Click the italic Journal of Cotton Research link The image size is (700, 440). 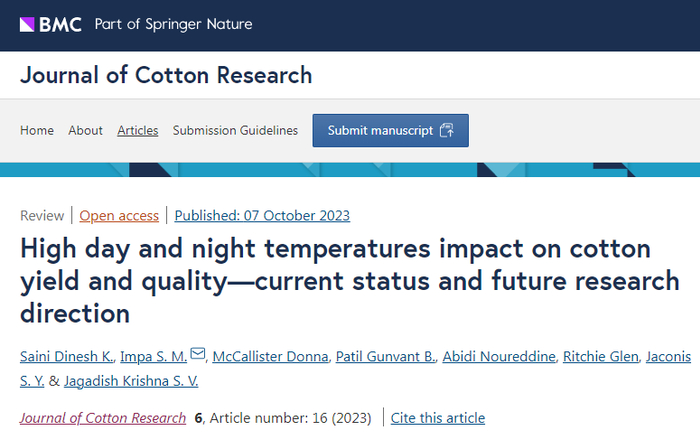[103, 418]
